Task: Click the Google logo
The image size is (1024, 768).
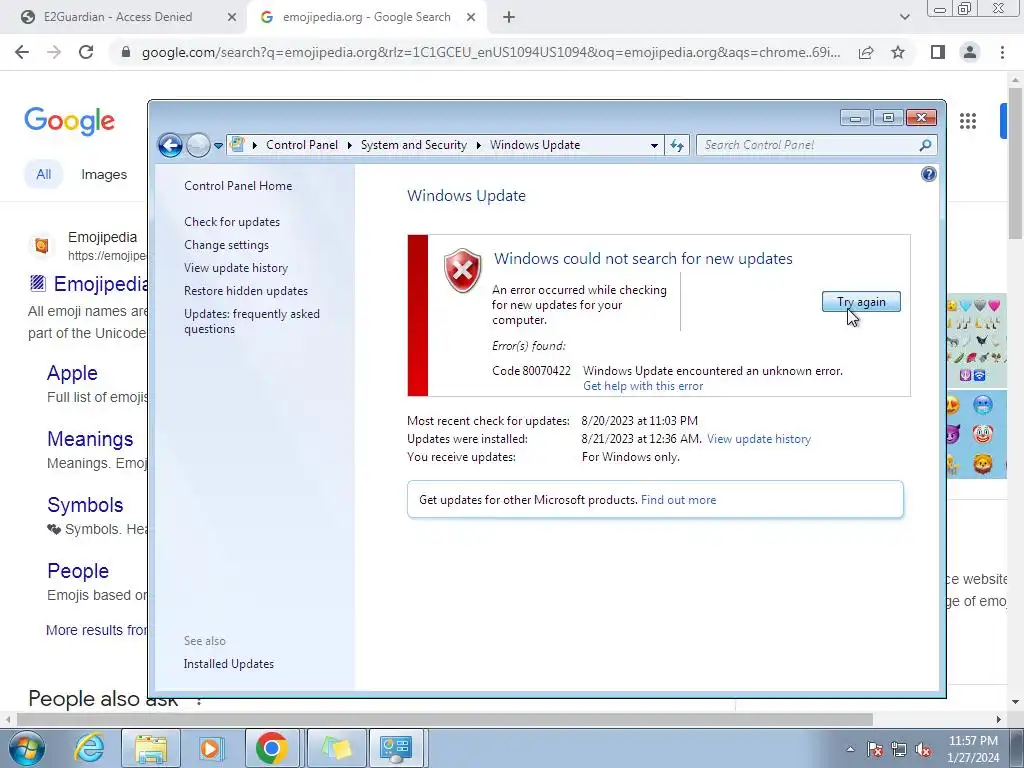Action: tap(69, 121)
